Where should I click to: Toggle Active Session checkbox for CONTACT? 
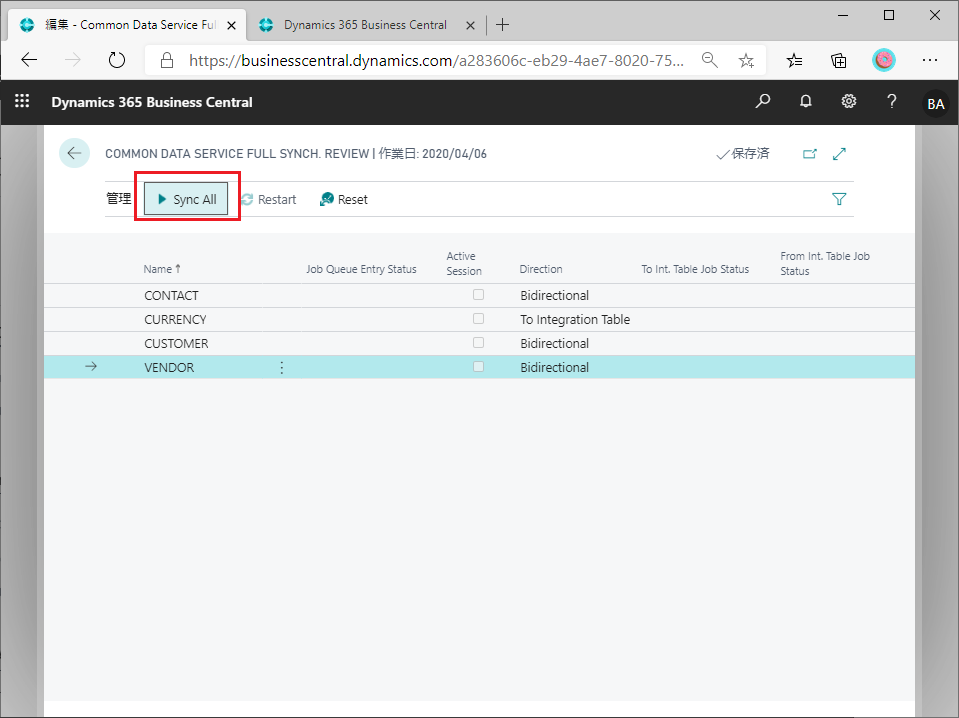pyautogui.click(x=478, y=295)
